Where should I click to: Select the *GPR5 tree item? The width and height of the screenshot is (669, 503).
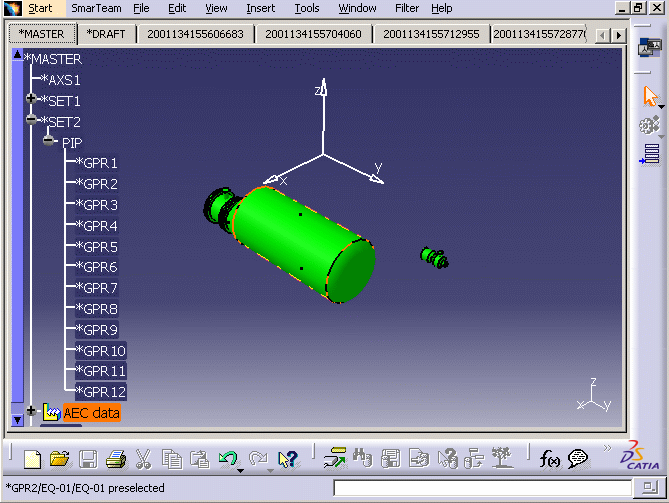[x=96, y=247]
